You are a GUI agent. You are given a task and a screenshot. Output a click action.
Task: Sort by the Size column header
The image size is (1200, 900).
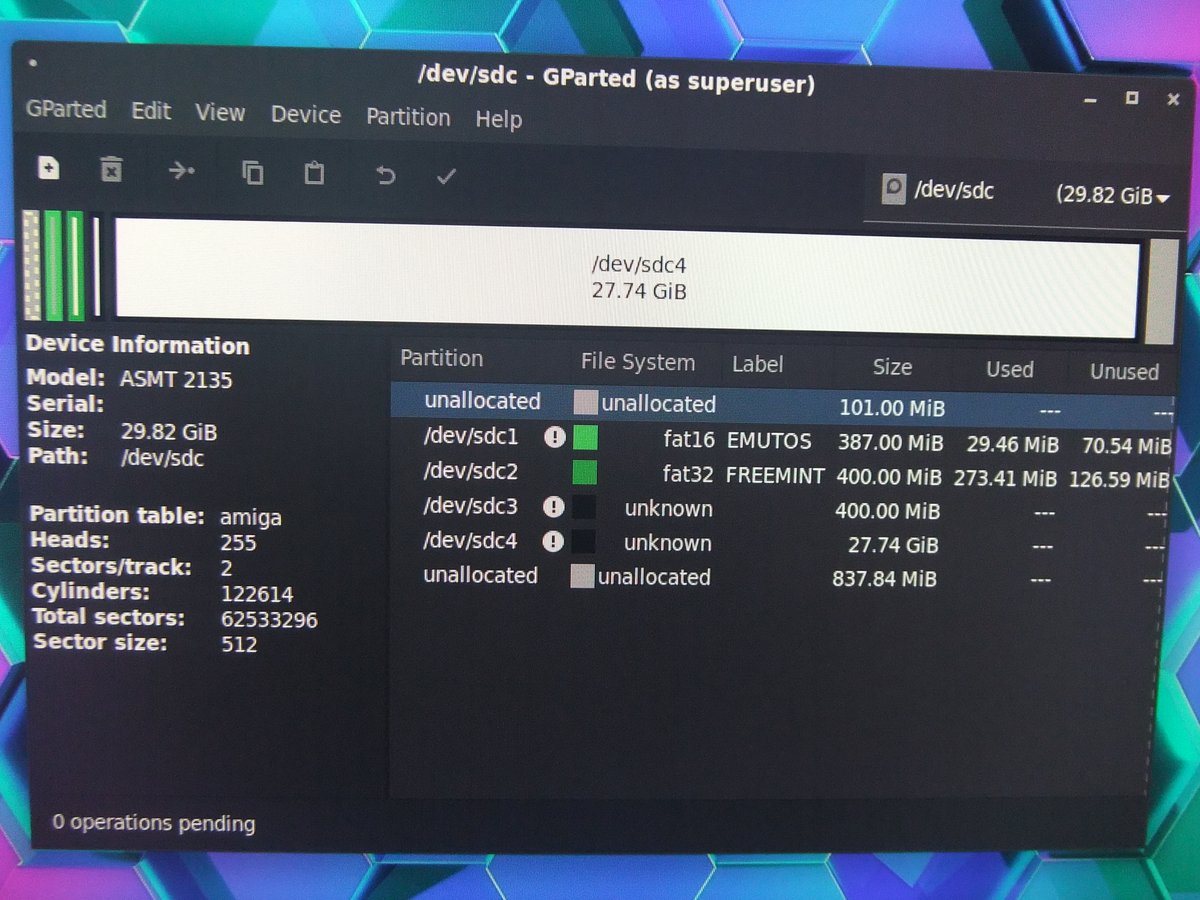(x=892, y=367)
